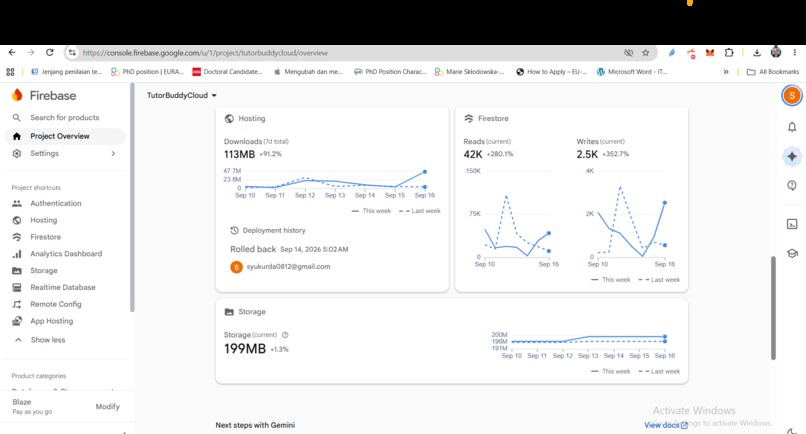Reload the page with refresh icon
This screenshot has height=434, width=806.
coord(49,52)
